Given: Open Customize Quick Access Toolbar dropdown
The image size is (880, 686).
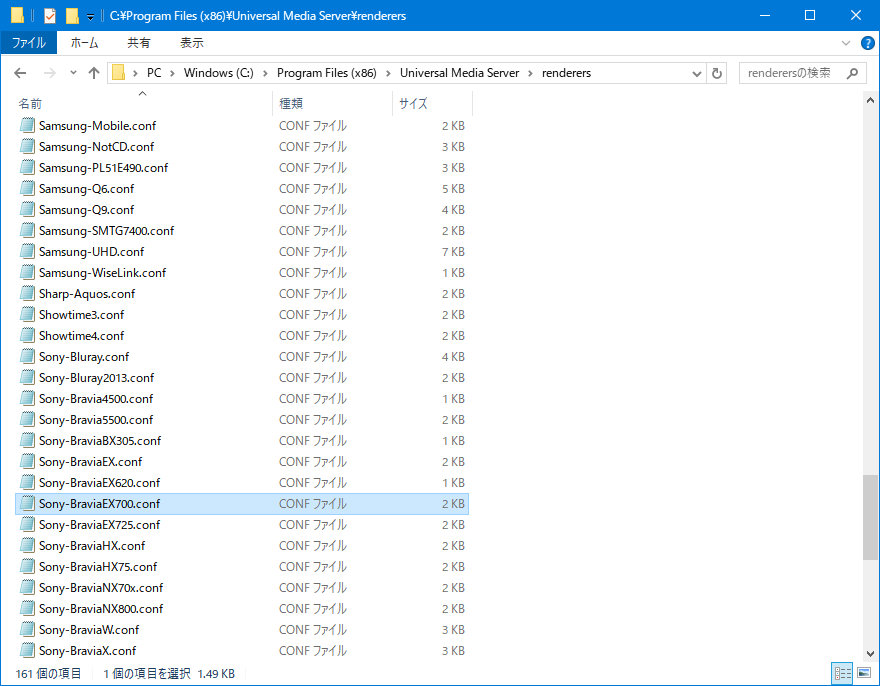Looking at the screenshot, I should click(x=90, y=17).
